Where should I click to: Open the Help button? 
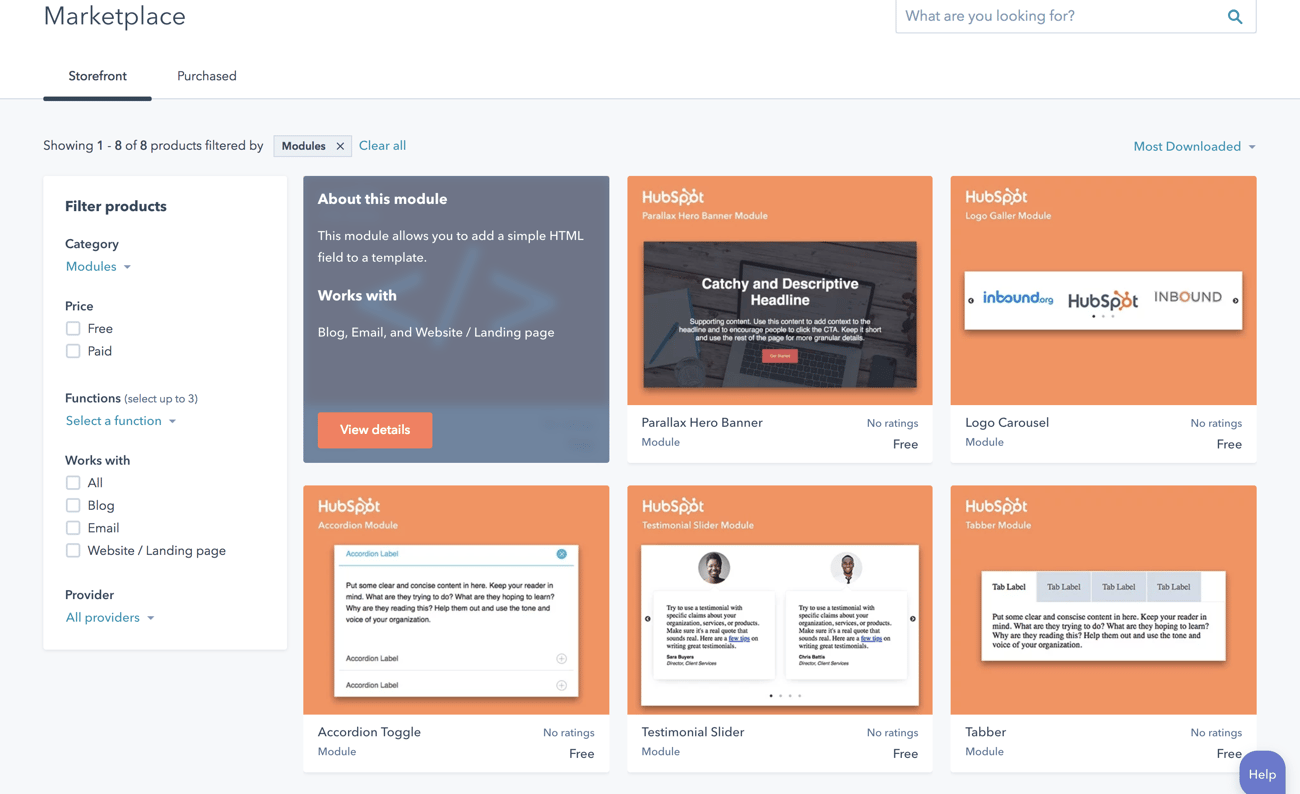pyautogui.click(x=1262, y=773)
